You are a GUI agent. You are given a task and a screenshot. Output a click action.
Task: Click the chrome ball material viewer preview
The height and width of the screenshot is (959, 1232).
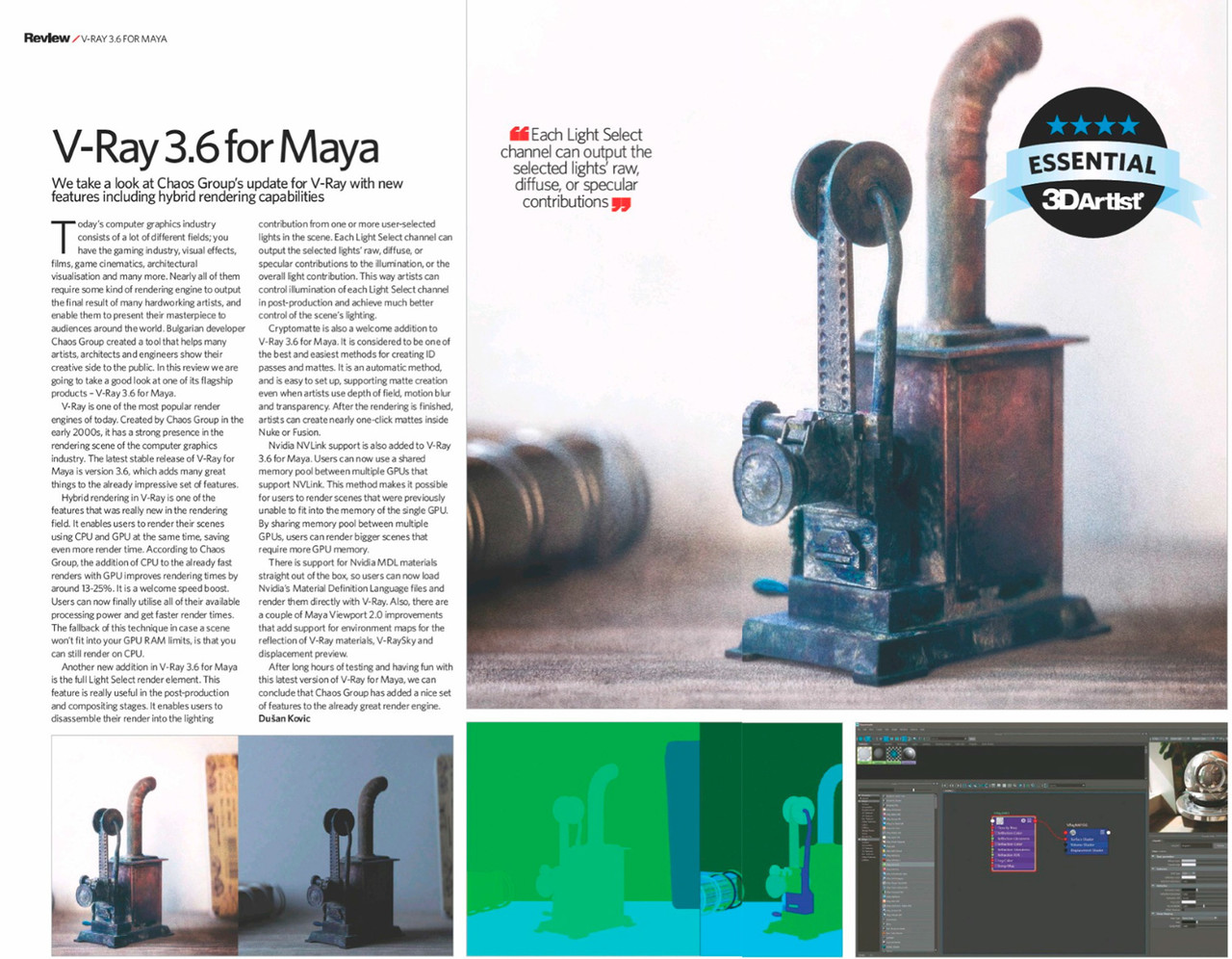coord(1190,790)
